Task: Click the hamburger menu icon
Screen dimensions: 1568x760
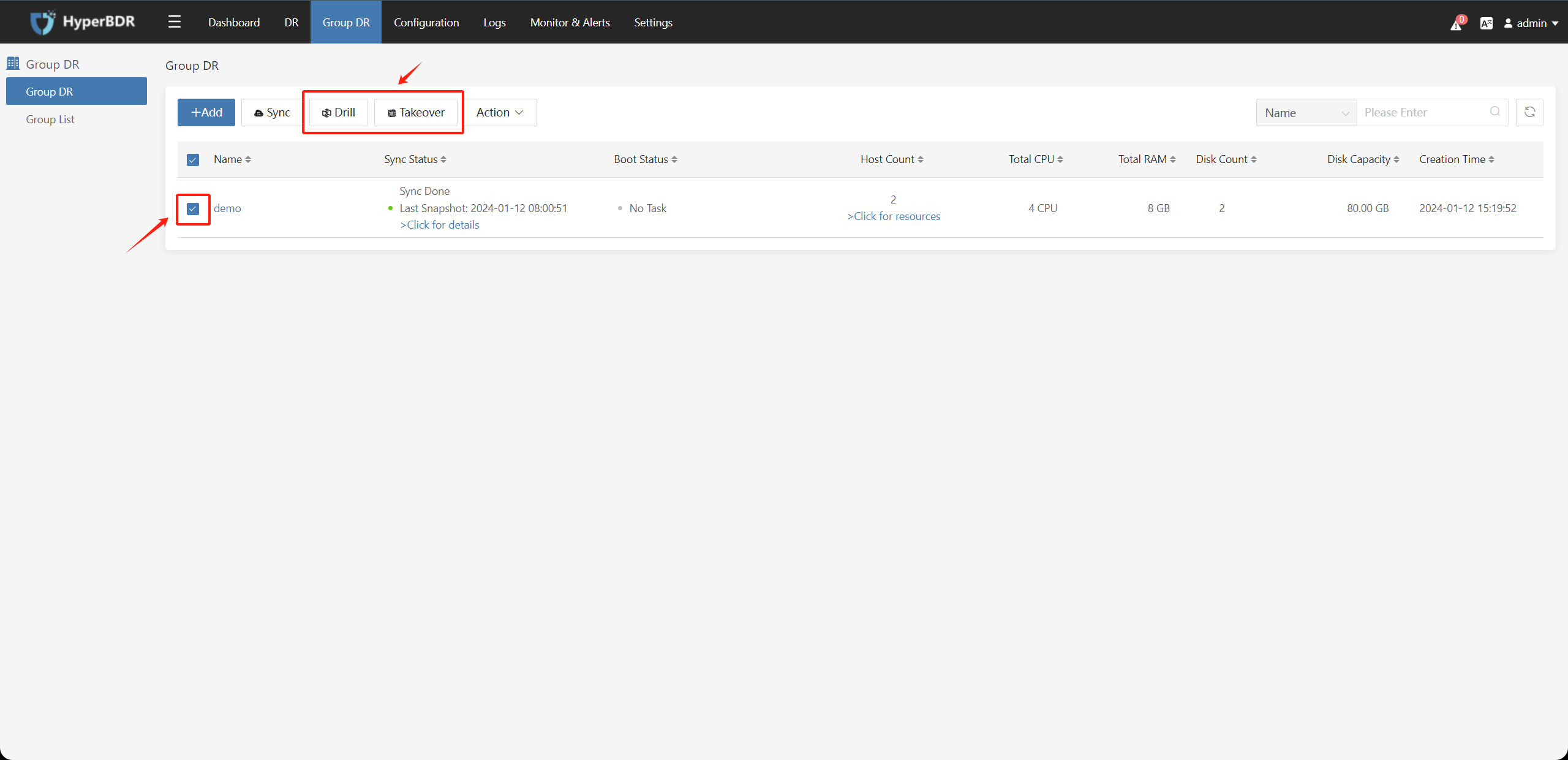Action: [x=174, y=21]
